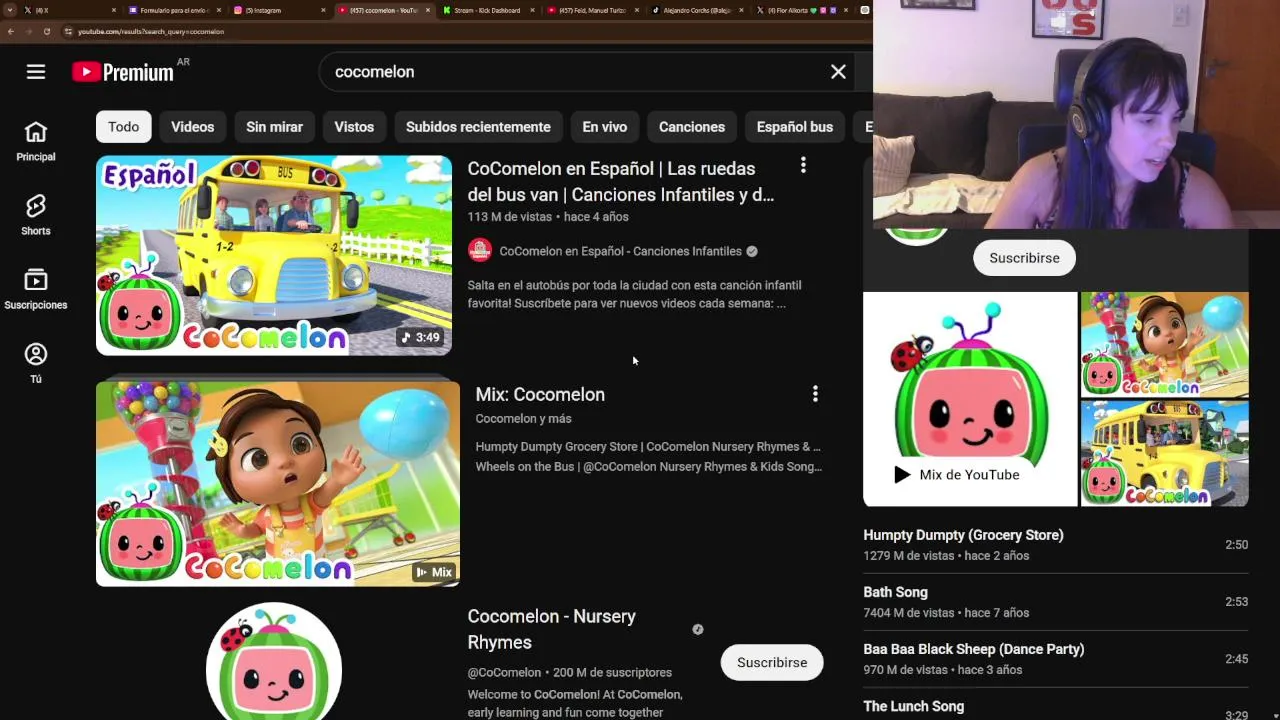Open Principal home in the sidebar

[36, 141]
